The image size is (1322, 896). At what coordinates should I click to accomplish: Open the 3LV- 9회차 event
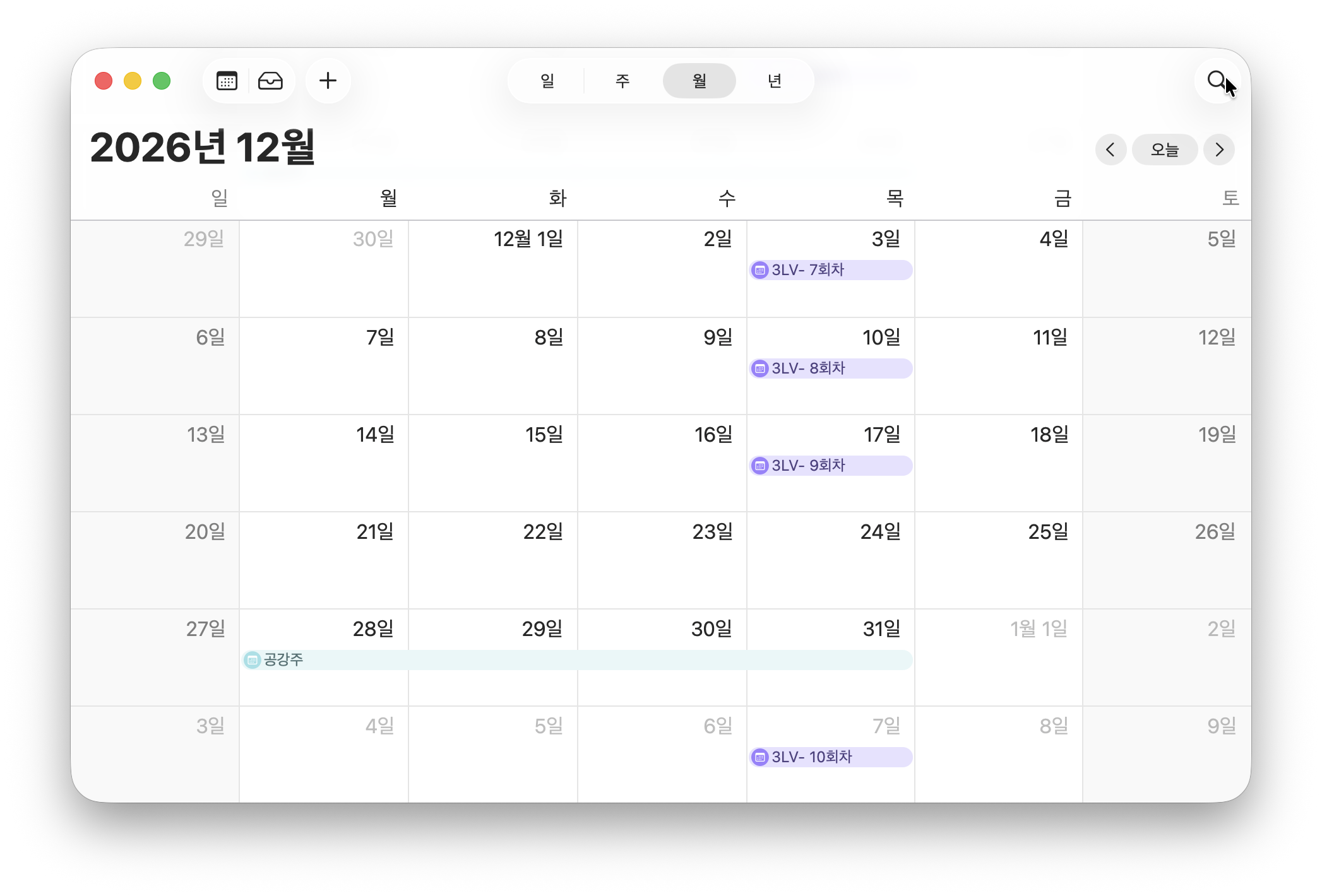(x=830, y=466)
